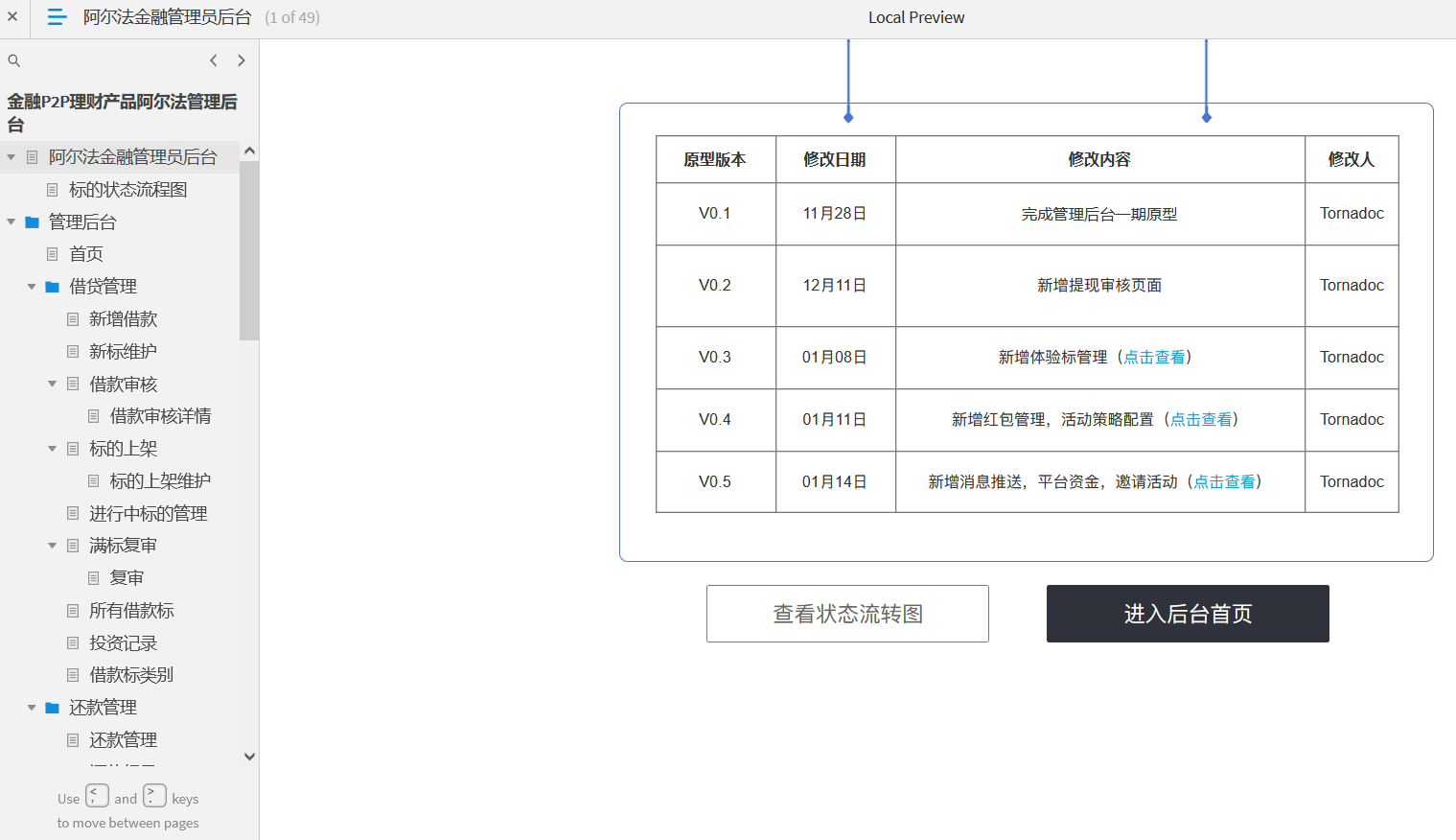1456x840 pixels.
Task: Collapse the 借款审核 node arrow
Action: tap(53, 384)
